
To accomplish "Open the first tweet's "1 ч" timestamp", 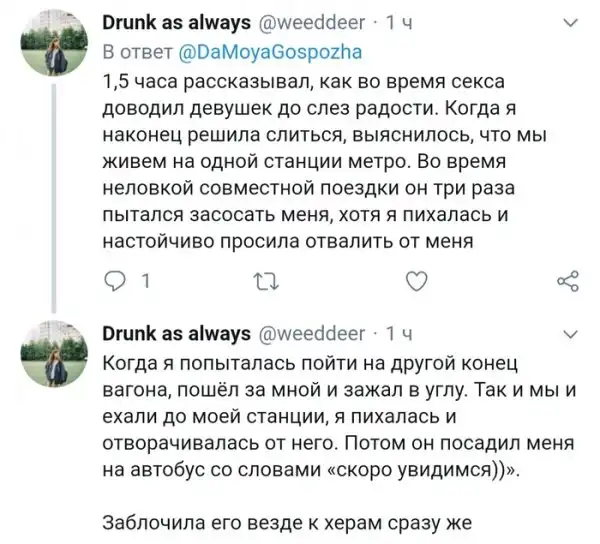I will point(399,24).
